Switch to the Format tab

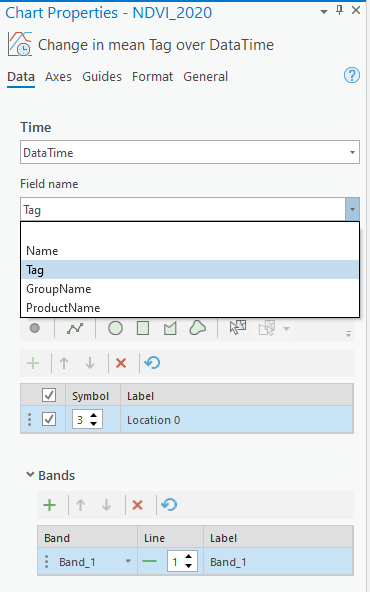[x=152, y=77]
